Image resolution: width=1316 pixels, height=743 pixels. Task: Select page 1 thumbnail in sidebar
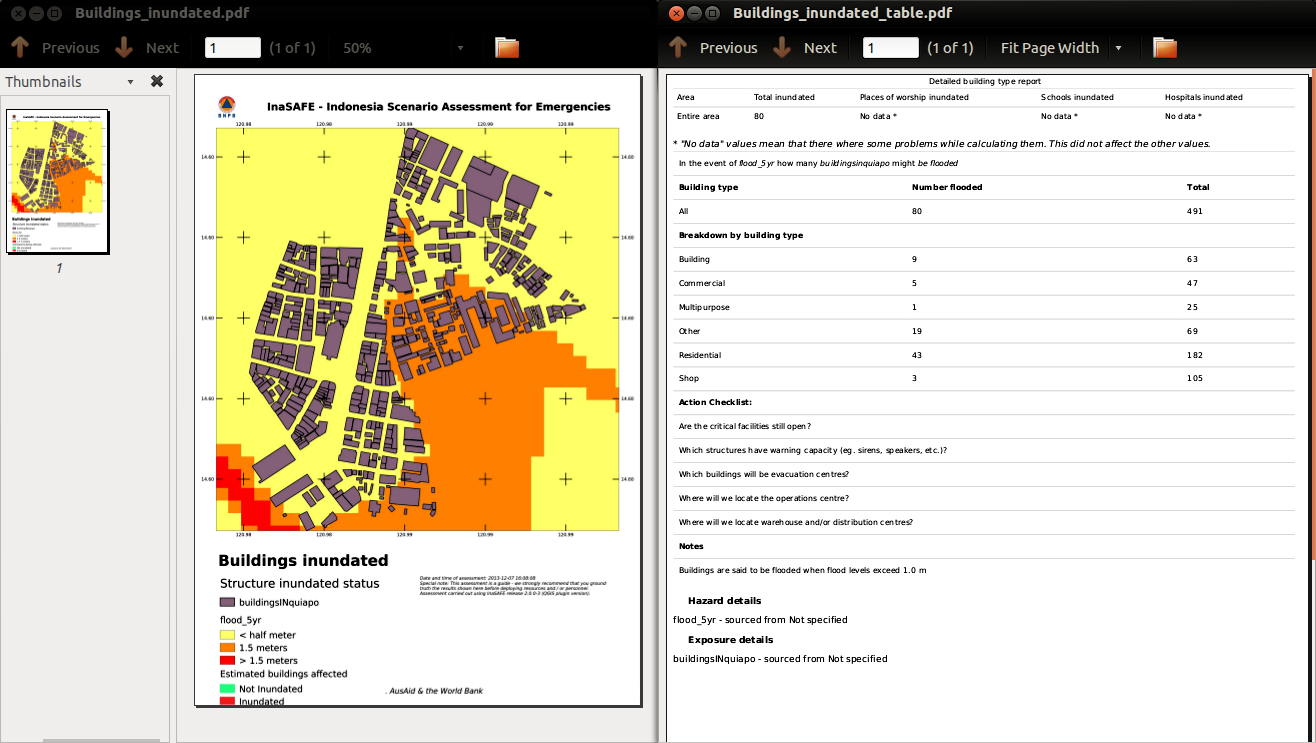coord(58,181)
